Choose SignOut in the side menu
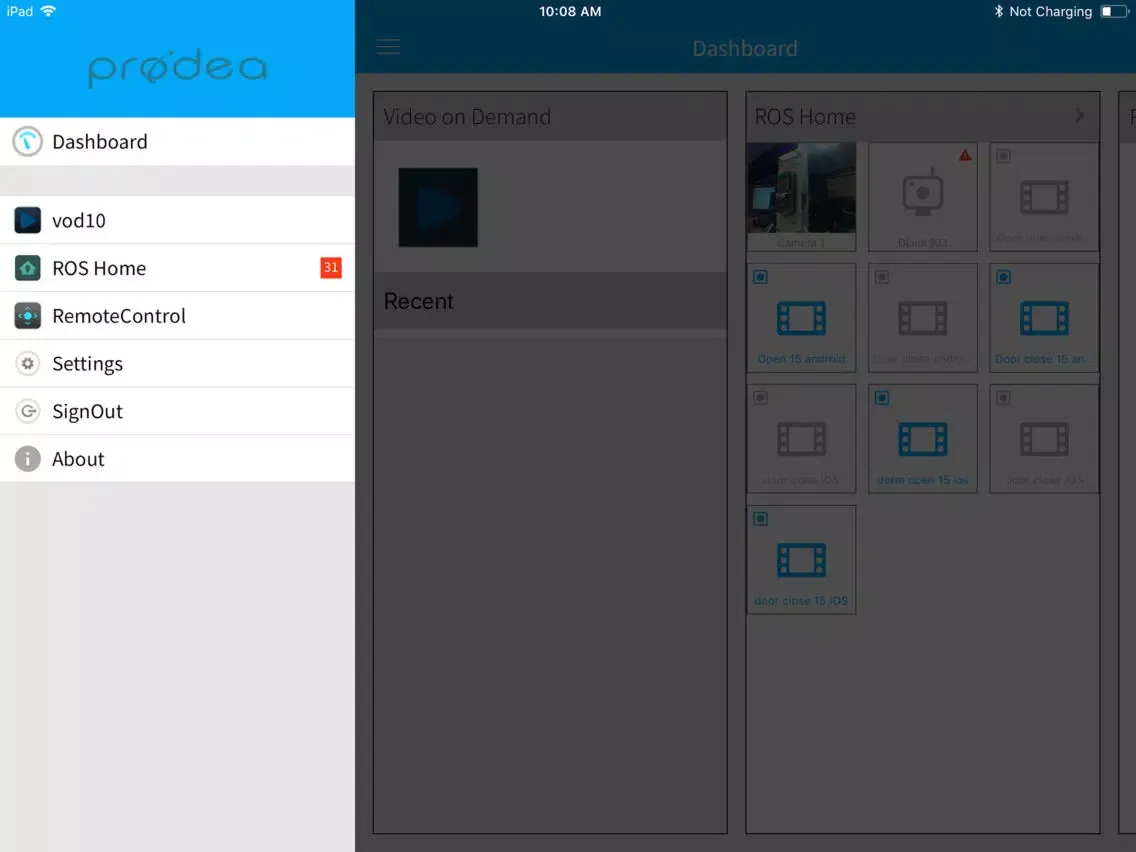The image size is (1136, 852). pos(178,412)
